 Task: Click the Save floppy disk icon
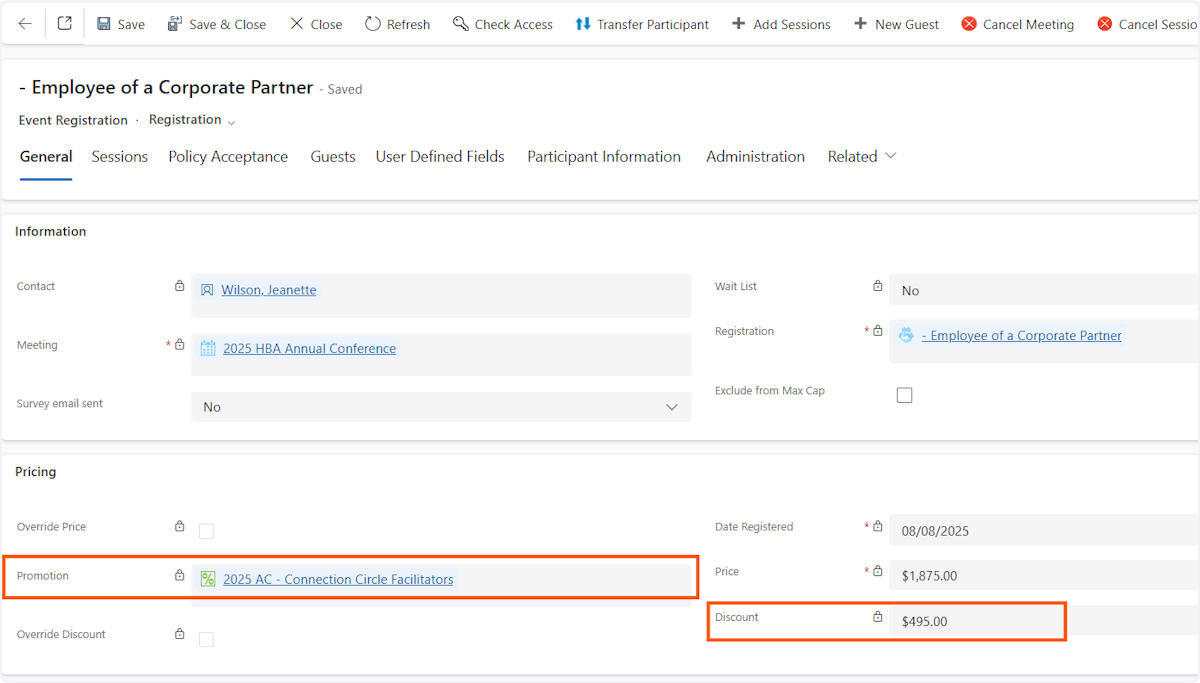point(104,24)
